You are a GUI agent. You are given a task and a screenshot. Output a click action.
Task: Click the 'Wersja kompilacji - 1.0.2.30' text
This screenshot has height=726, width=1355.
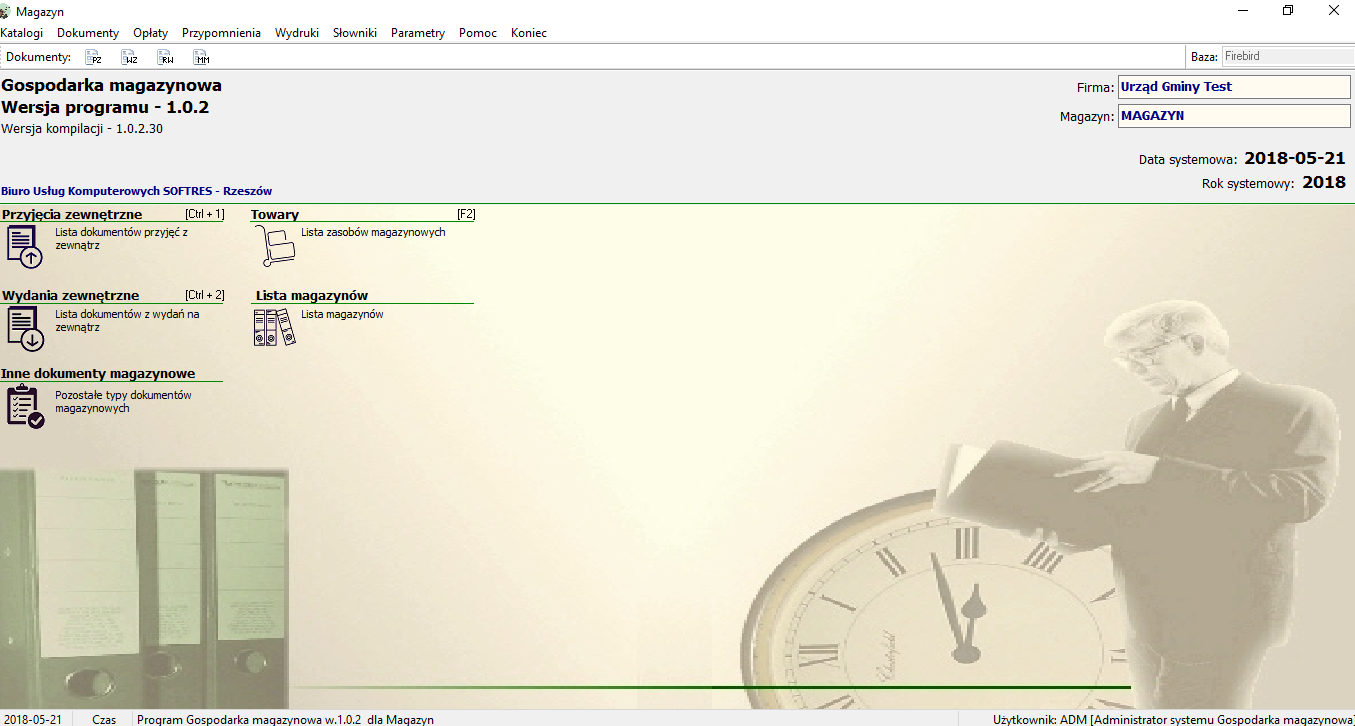click(82, 129)
